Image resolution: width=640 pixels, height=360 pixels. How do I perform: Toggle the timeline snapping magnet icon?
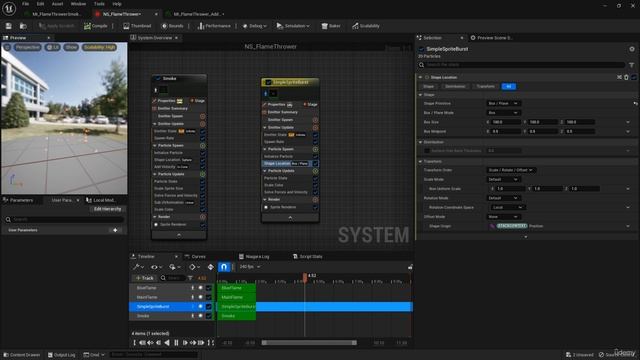pos(224,267)
